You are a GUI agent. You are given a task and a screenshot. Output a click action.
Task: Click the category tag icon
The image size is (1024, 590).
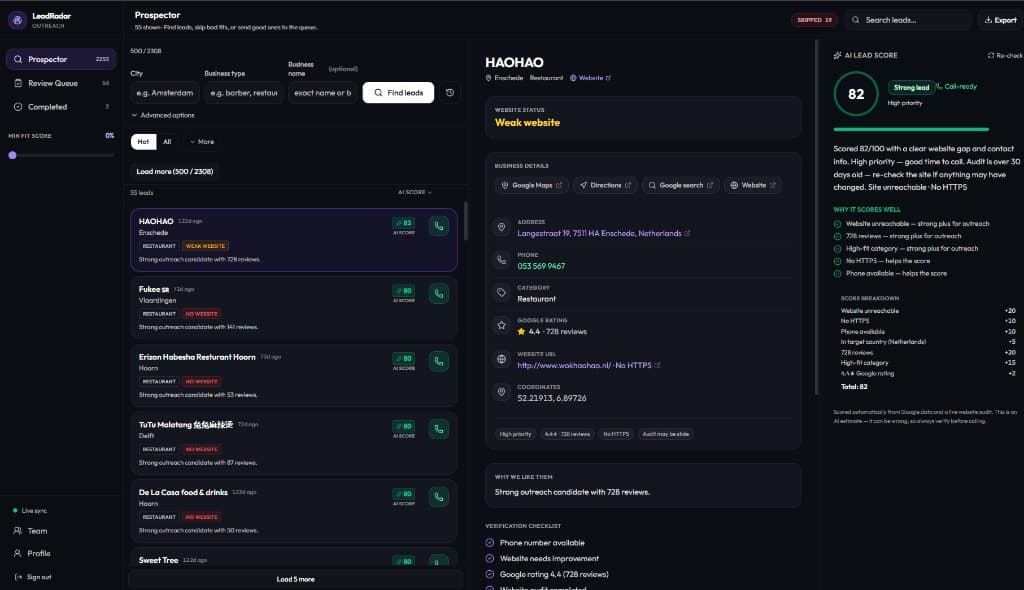tap(502, 293)
